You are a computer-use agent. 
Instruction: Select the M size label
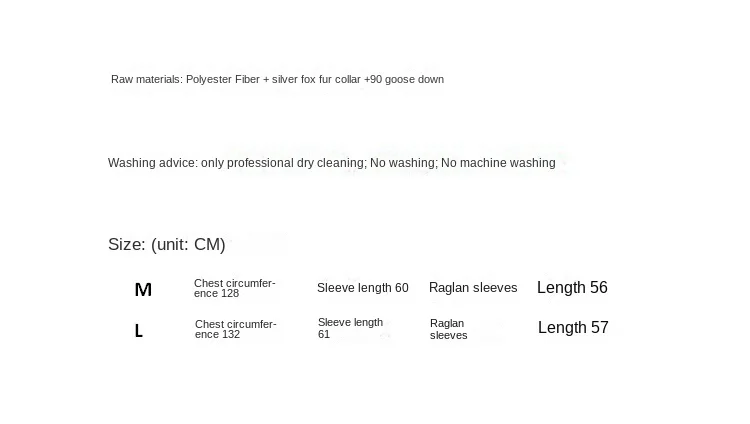click(143, 290)
